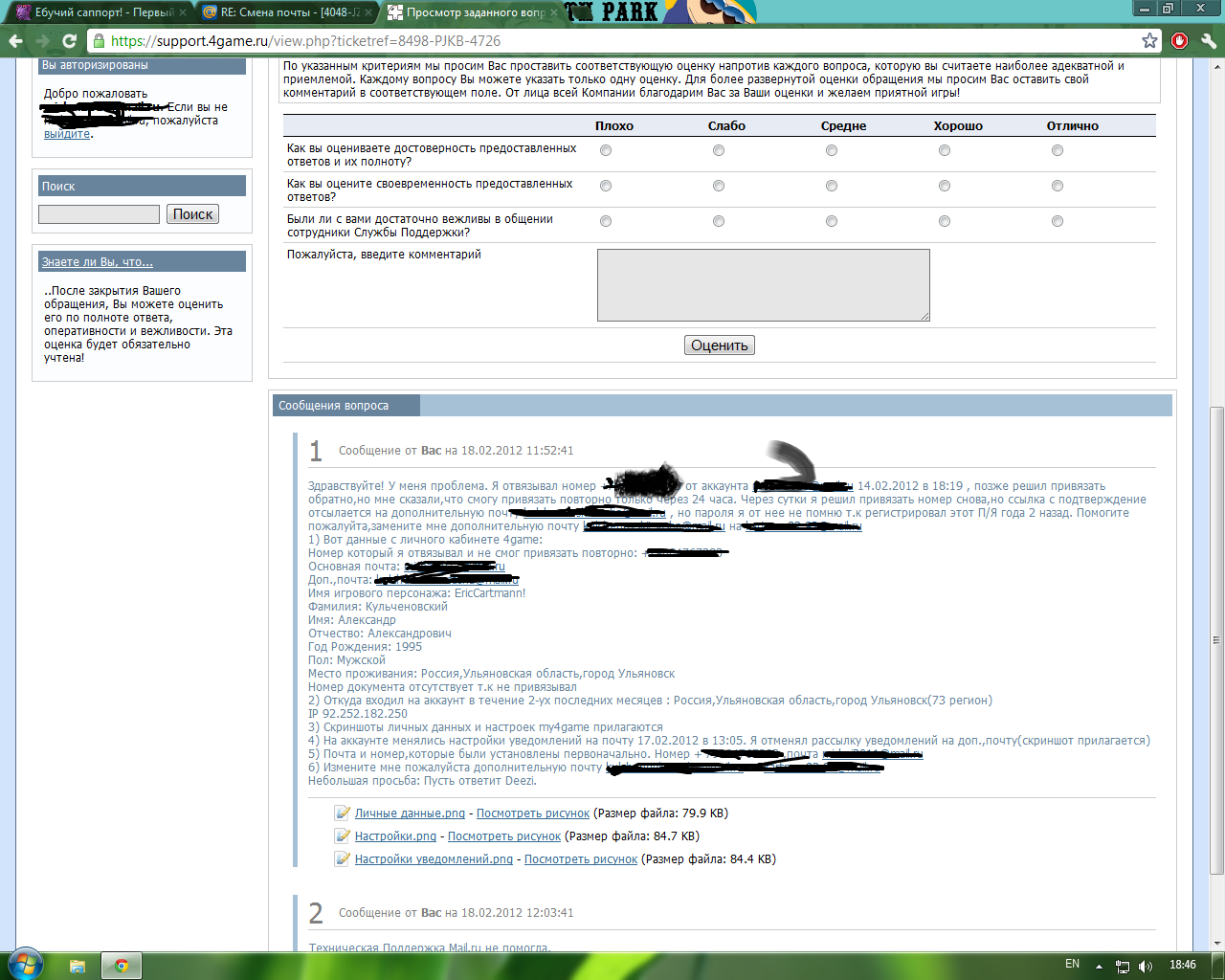Click the Поиск search button

(192, 214)
